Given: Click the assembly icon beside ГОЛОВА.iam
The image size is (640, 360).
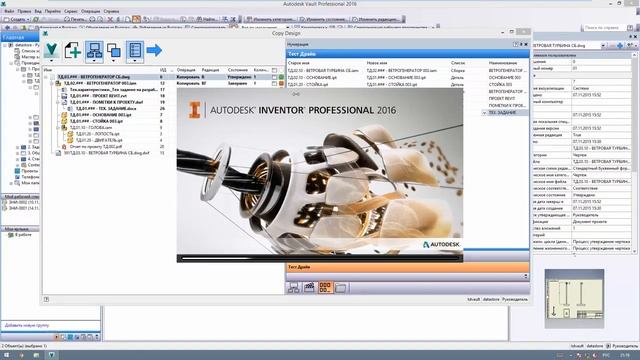Looking at the screenshot, I should (64, 127).
